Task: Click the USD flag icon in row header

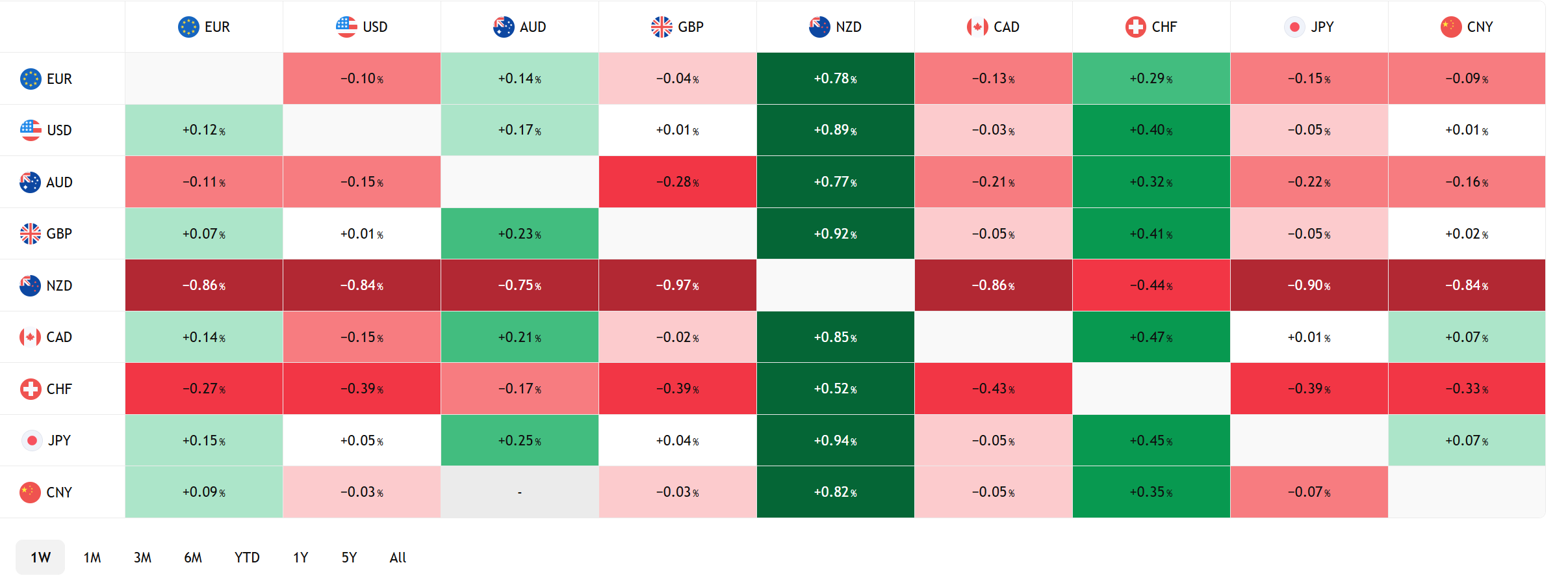Action: (x=31, y=130)
